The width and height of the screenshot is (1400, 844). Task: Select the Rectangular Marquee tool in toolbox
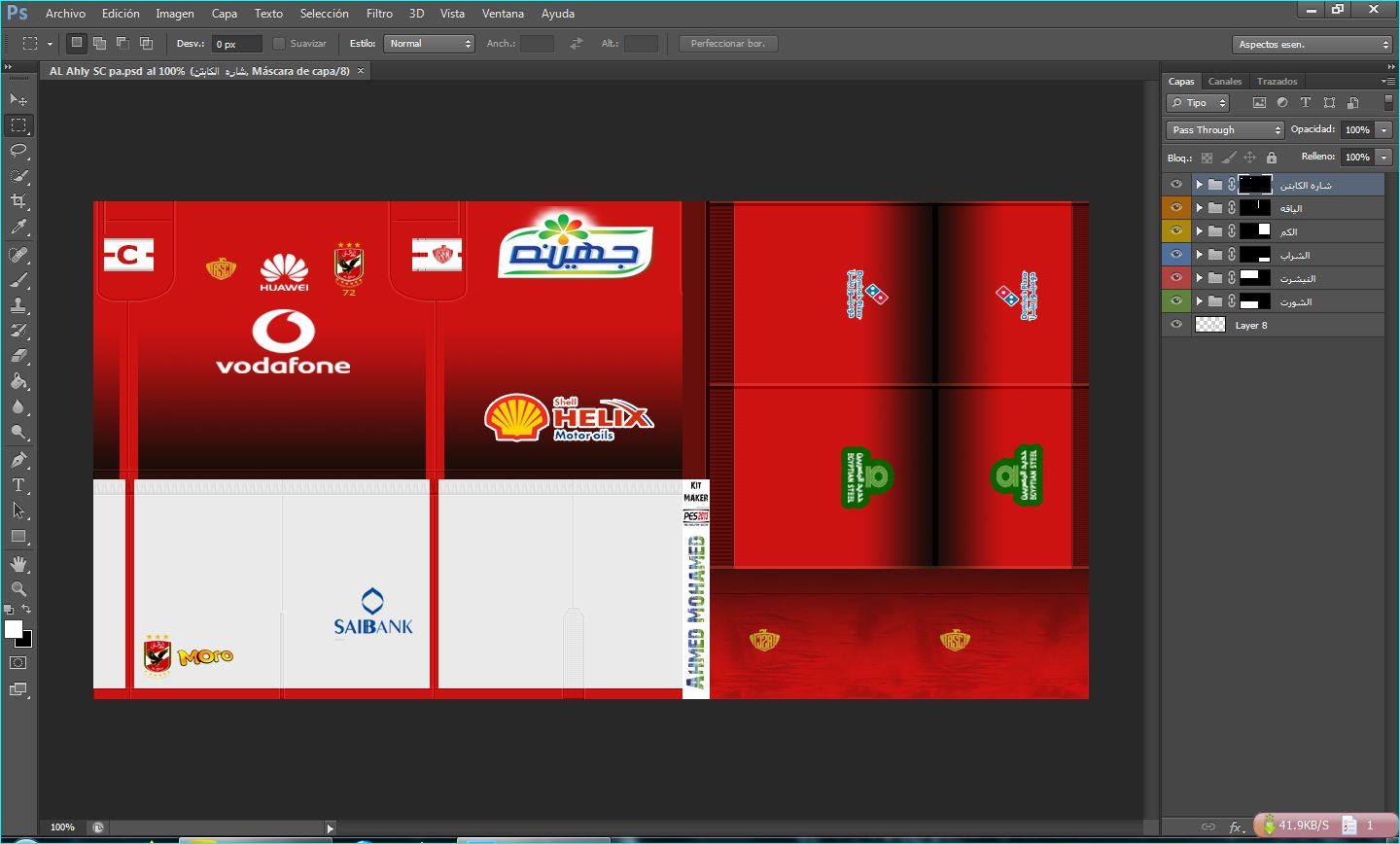click(x=18, y=125)
